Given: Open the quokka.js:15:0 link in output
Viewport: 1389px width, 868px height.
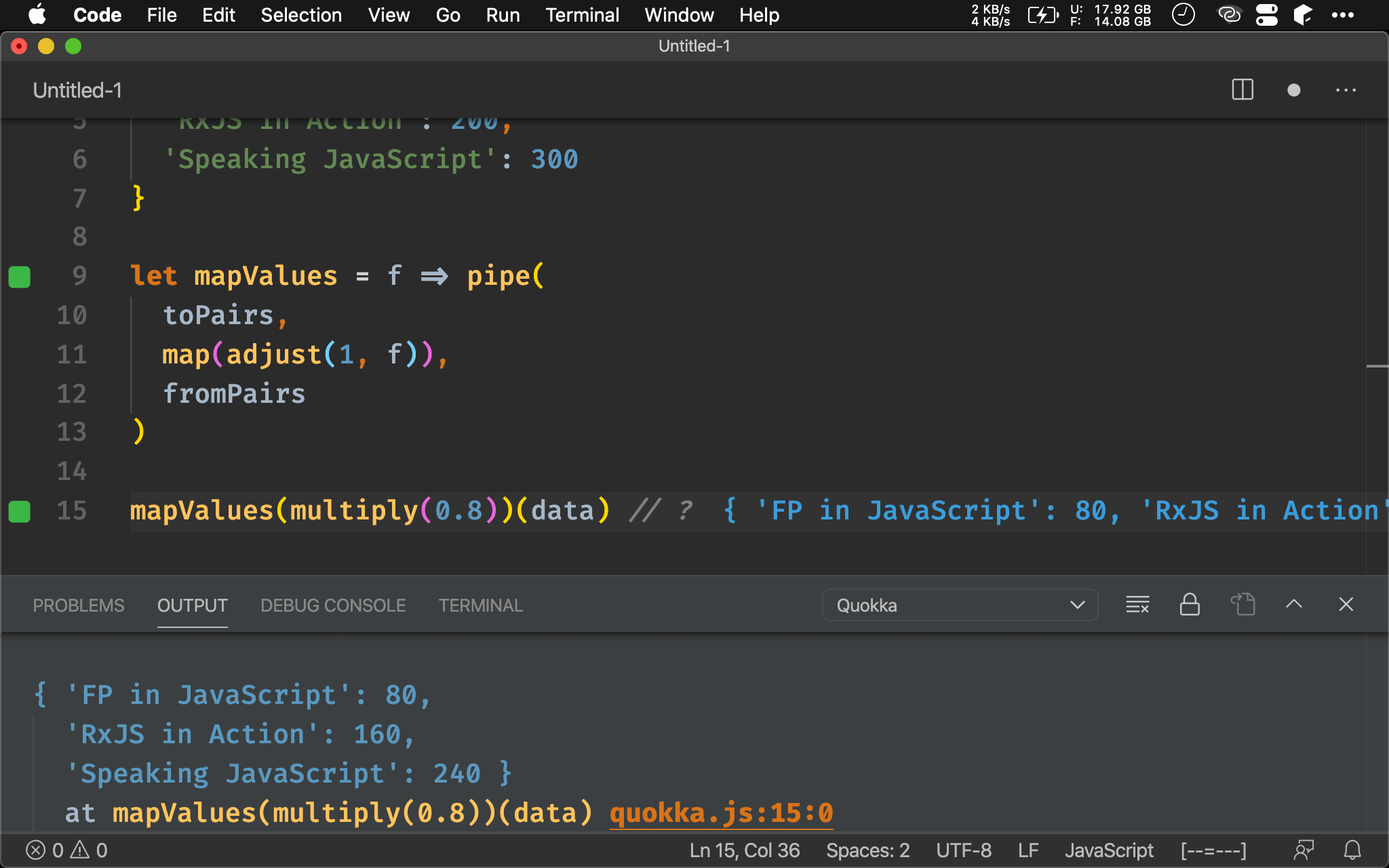Looking at the screenshot, I should point(721,812).
